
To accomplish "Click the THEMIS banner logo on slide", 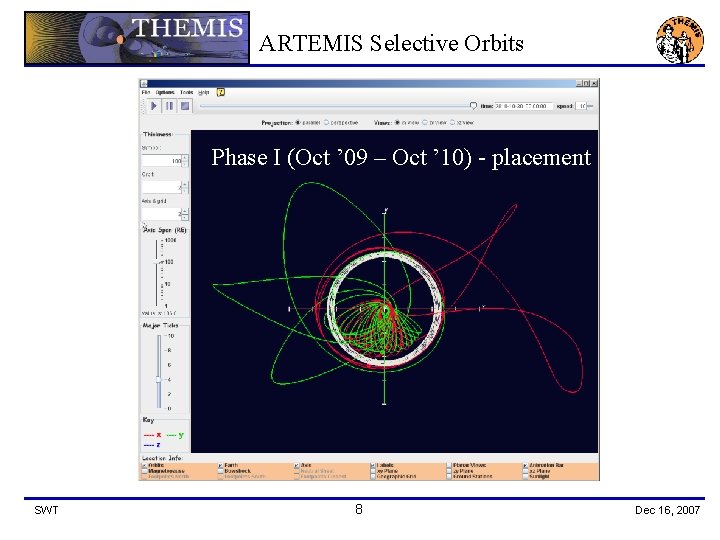I will tap(137, 38).
